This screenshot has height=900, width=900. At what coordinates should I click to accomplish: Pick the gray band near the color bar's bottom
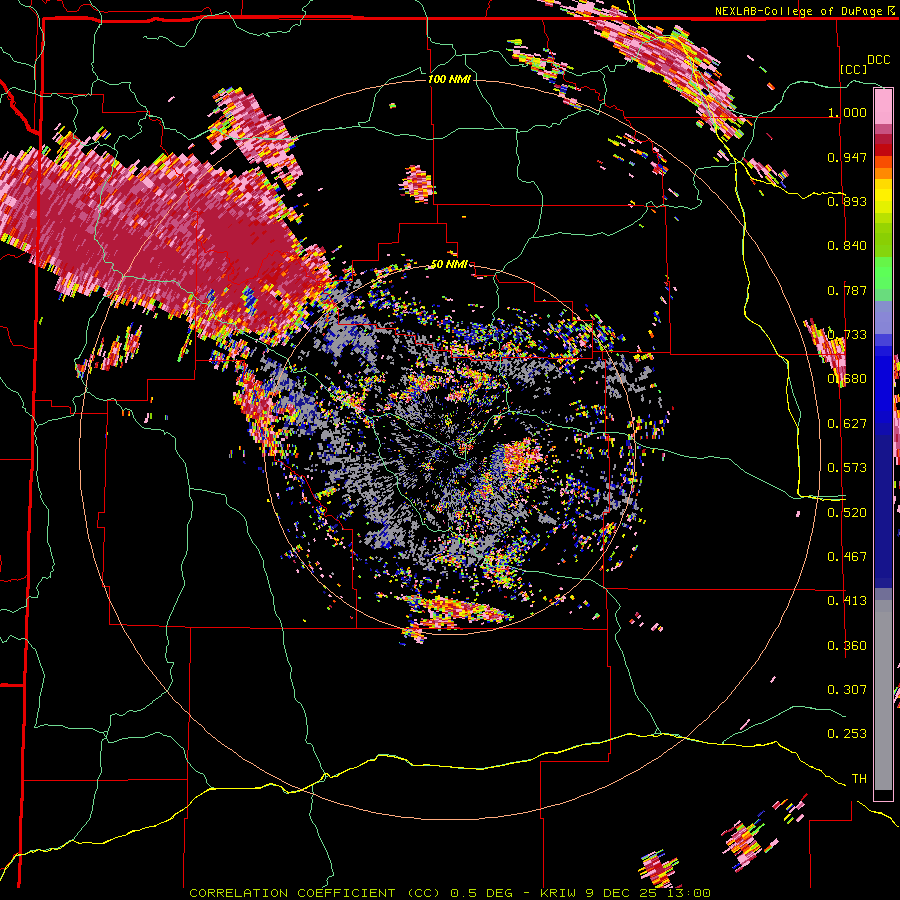883,695
